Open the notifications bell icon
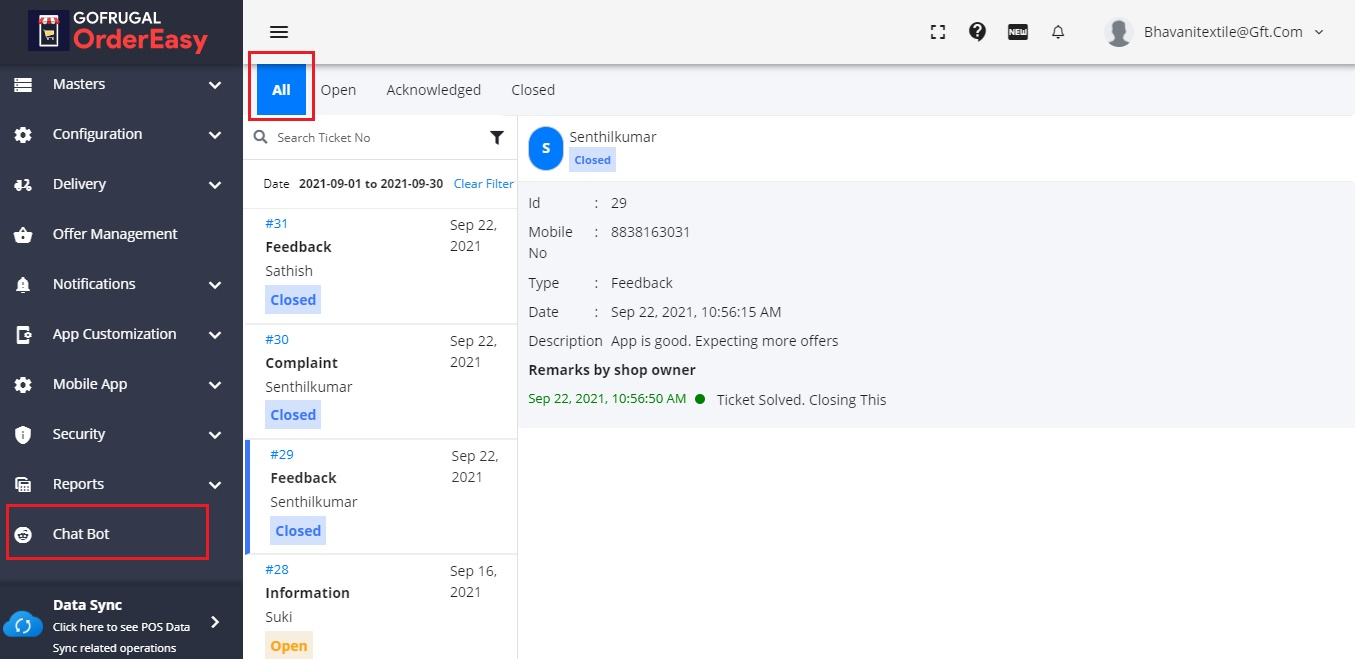 (1058, 32)
